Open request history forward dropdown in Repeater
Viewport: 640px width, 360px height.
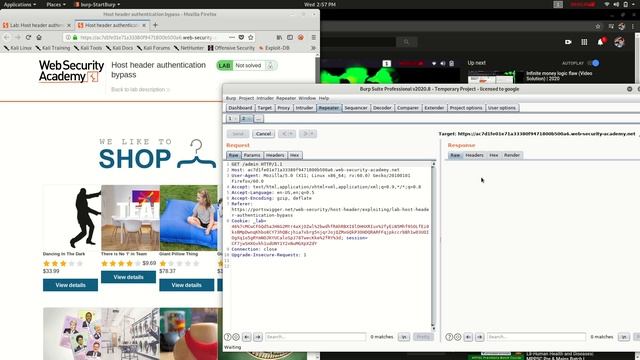point(308,133)
